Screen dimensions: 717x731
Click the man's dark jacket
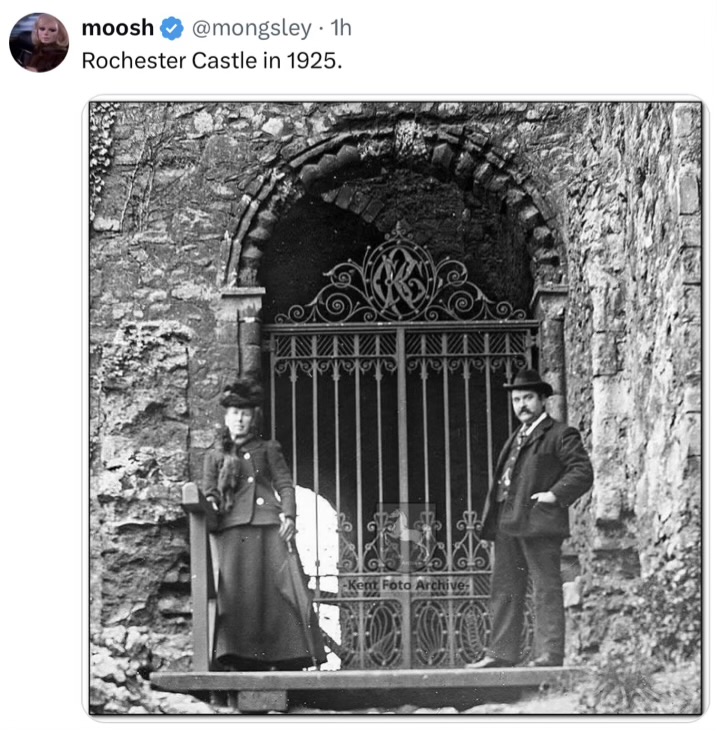click(x=538, y=480)
